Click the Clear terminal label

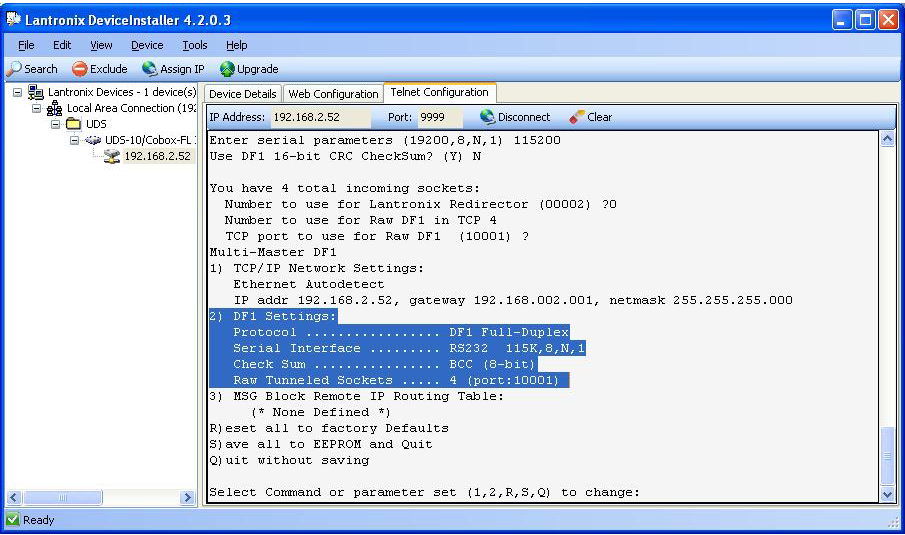point(600,117)
